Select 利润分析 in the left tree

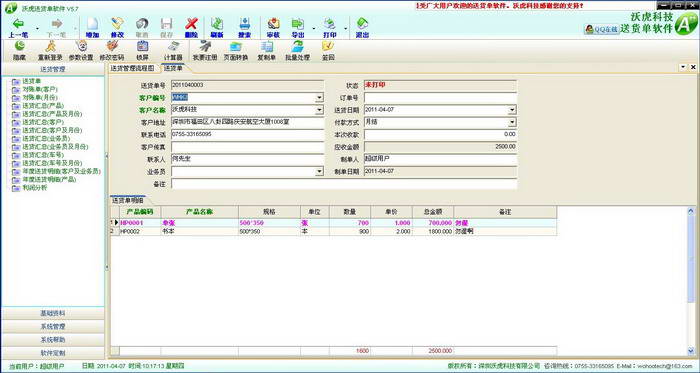pyautogui.click(x=34, y=188)
